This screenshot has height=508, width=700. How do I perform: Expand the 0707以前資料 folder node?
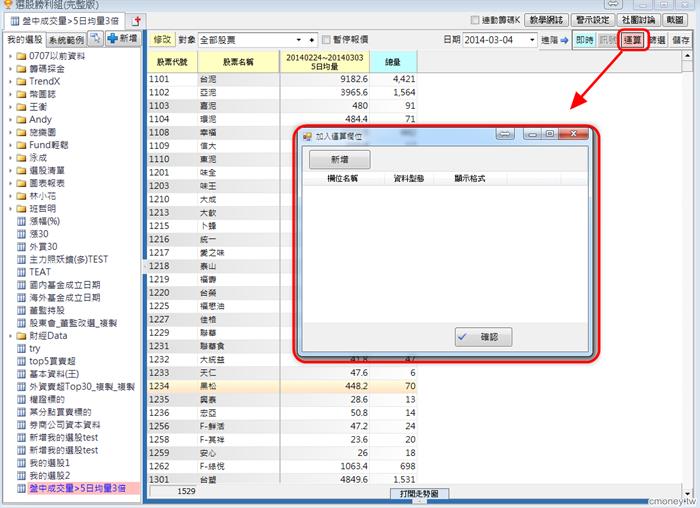10,56
